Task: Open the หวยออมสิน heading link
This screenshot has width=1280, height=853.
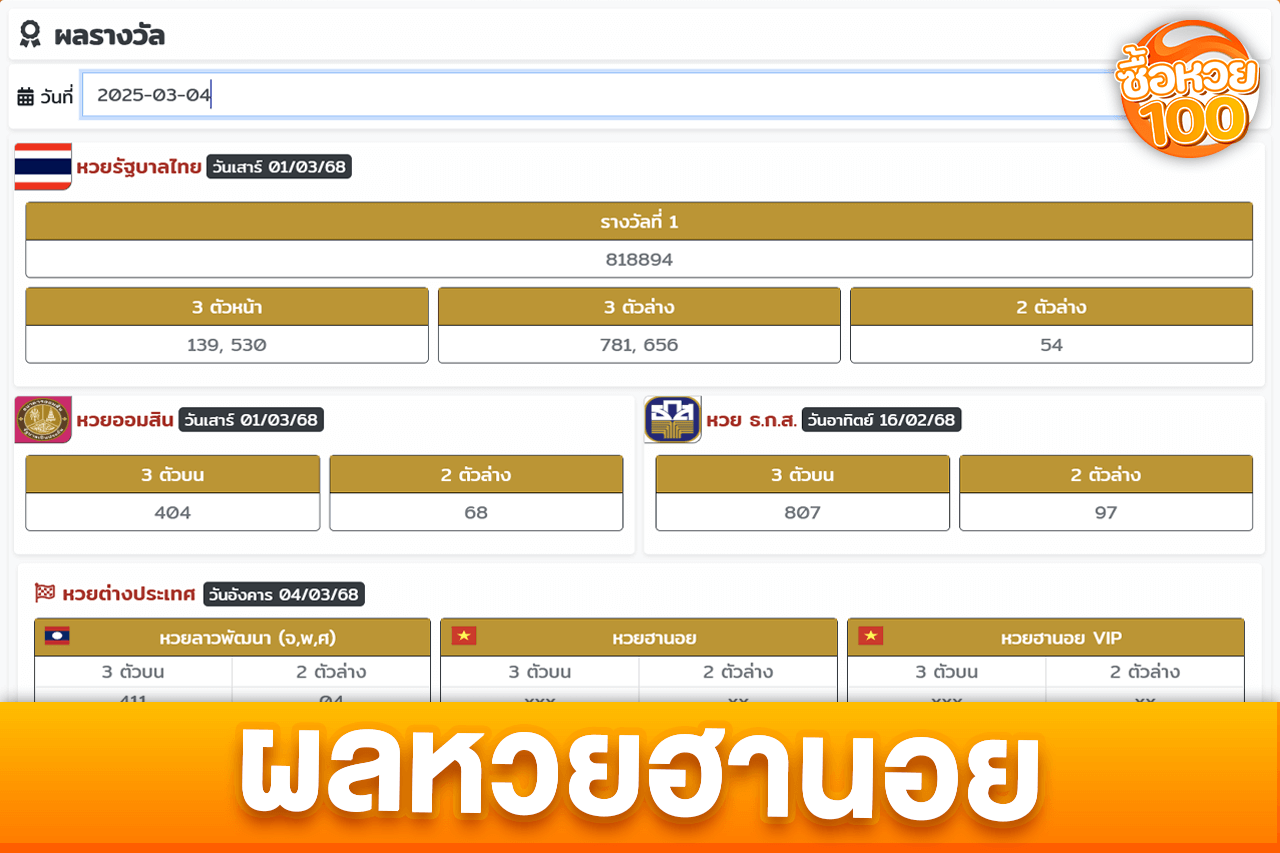Action: pos(125,420)
